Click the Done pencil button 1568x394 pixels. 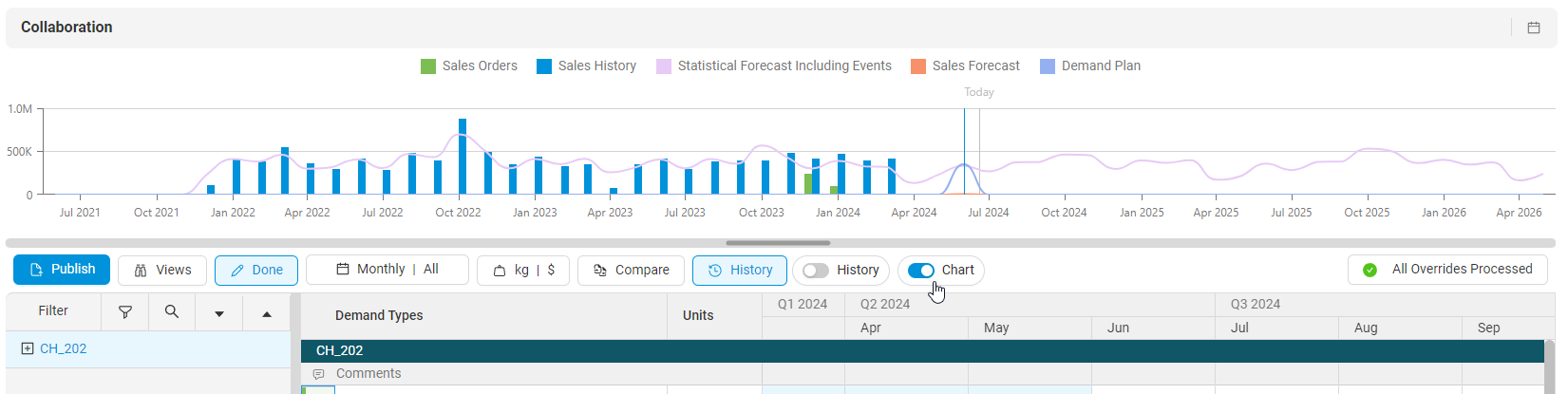tap(256, 271)
